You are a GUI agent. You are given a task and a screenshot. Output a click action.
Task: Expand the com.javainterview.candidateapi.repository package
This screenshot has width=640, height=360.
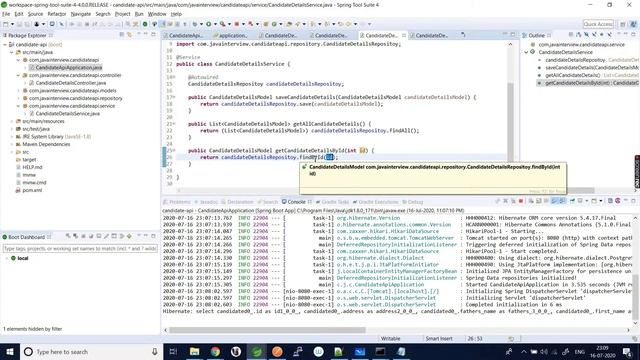[x=18, y=98]
